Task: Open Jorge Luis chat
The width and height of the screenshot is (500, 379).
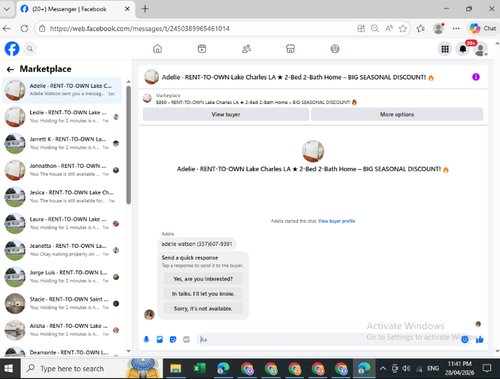Action: click(62, 277)
